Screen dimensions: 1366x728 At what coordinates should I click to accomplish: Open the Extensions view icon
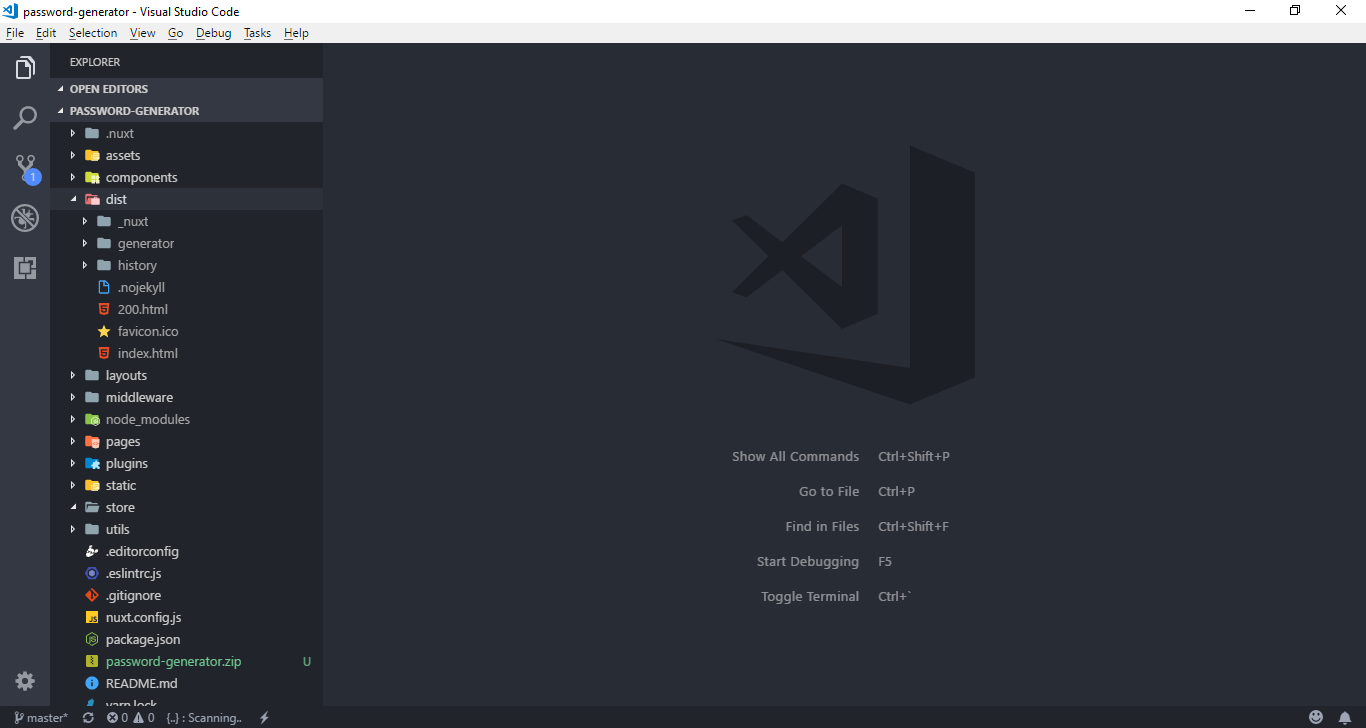click(x=25, y=267)
